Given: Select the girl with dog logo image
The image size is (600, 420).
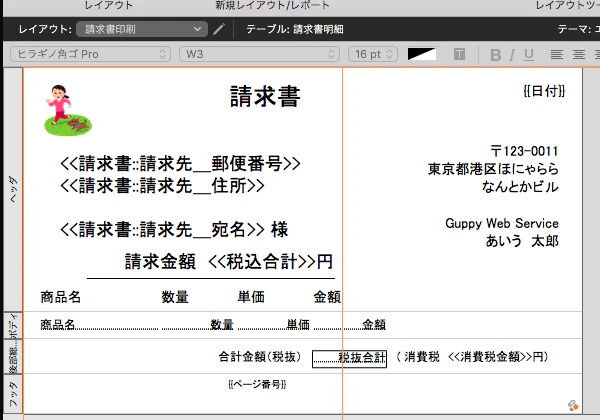Looking at the screenshot, I should 68,110.
